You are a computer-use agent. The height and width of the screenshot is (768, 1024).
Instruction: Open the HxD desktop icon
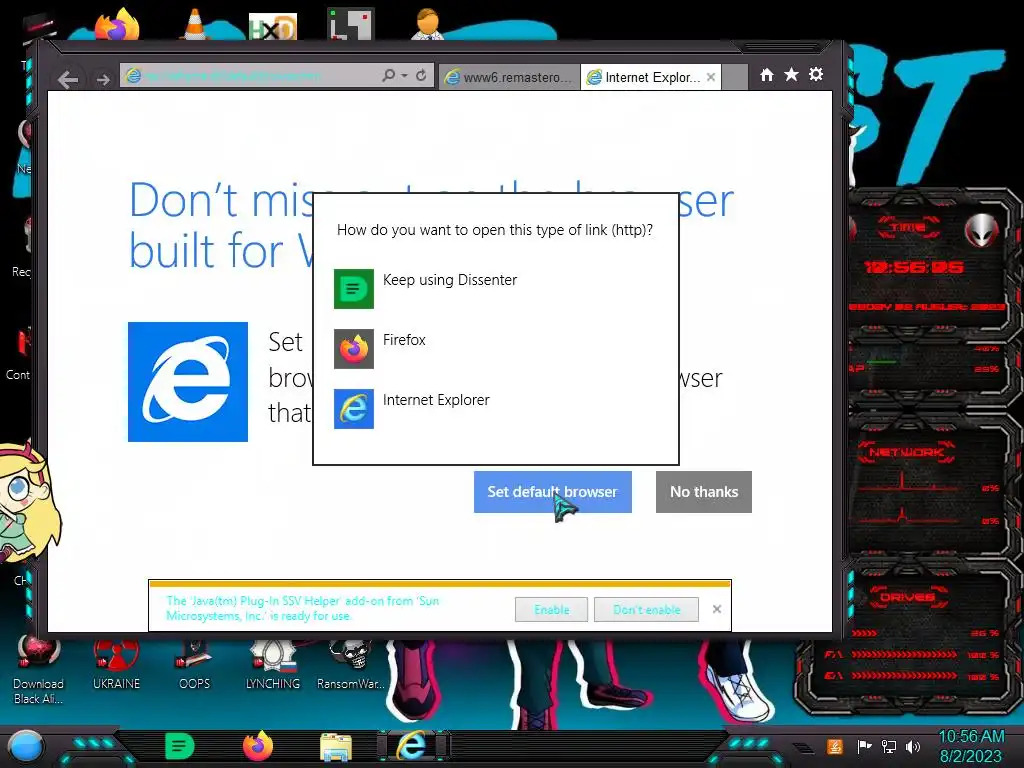tap(273, 27)
